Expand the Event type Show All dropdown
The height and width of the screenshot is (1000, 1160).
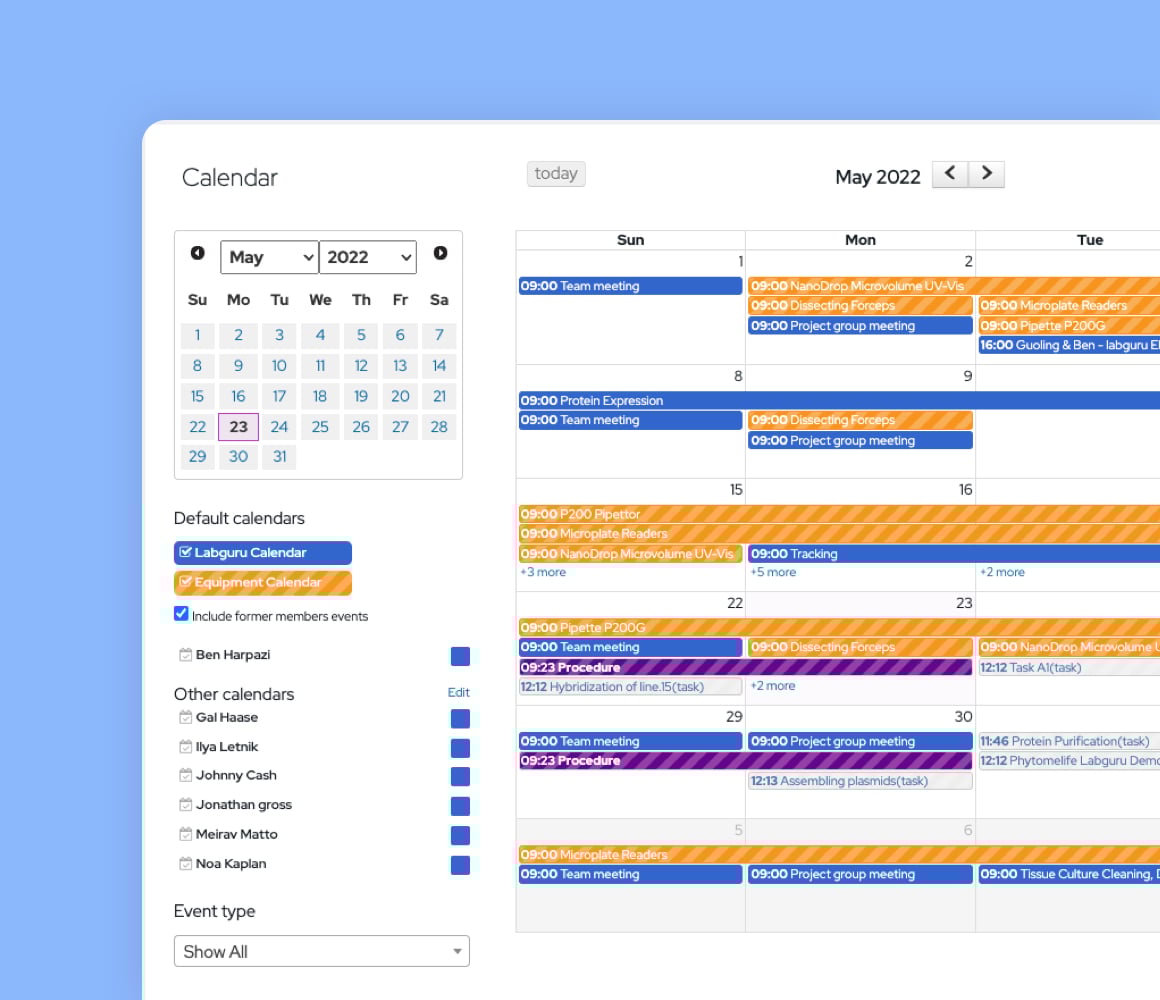[321, 951]
